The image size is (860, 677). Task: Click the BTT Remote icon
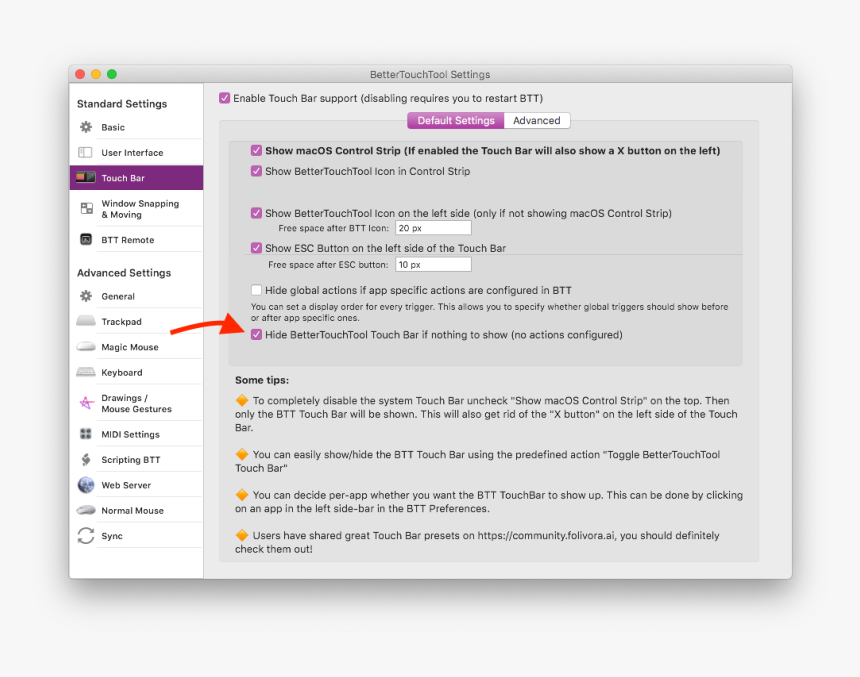(x=86, y=240)
